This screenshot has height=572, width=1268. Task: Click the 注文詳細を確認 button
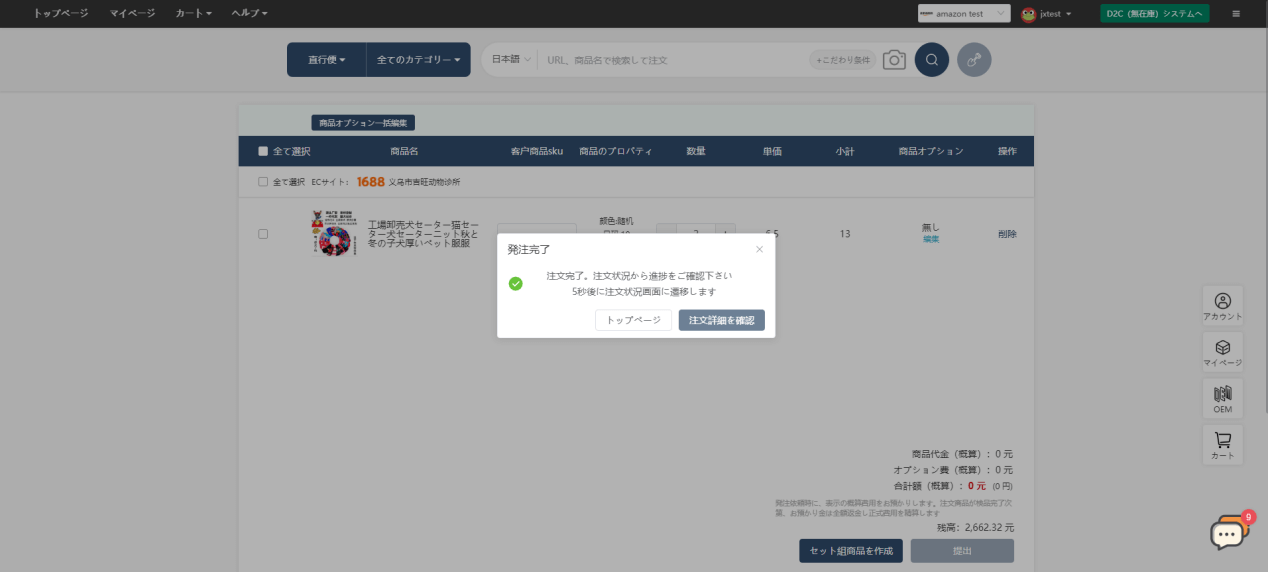coord(721,320)
